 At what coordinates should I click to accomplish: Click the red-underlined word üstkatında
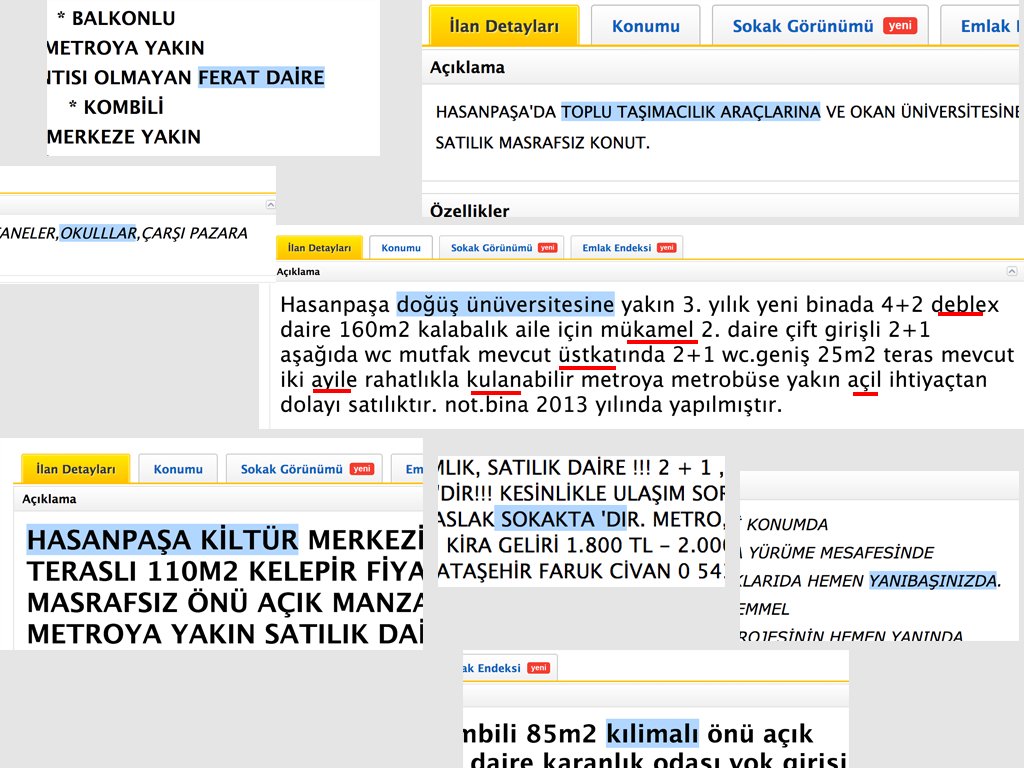(612, 355)
